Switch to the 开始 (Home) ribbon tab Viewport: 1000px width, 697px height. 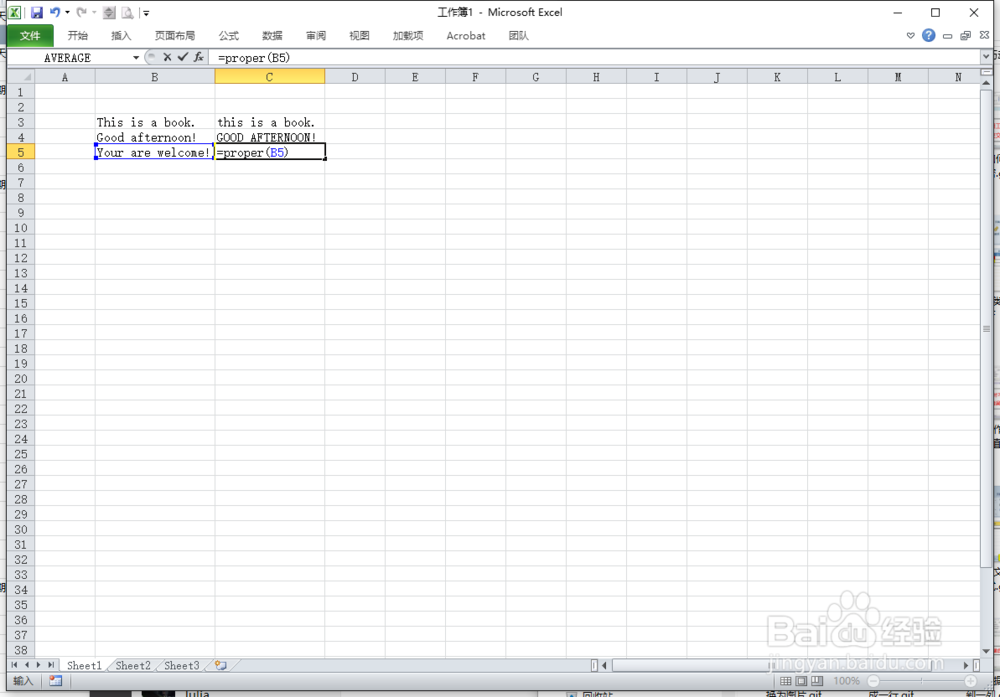(78, 36)
